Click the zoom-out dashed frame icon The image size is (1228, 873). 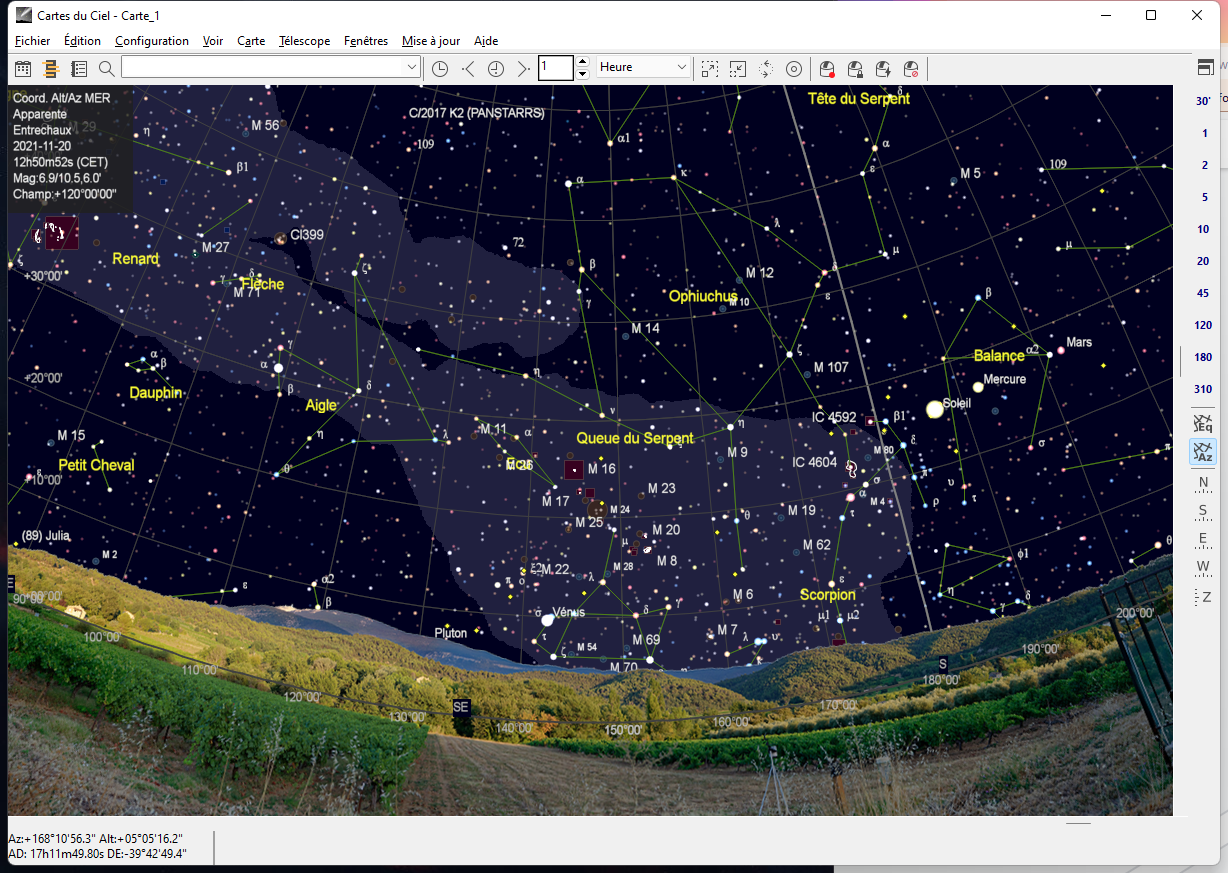click(737, 68)
